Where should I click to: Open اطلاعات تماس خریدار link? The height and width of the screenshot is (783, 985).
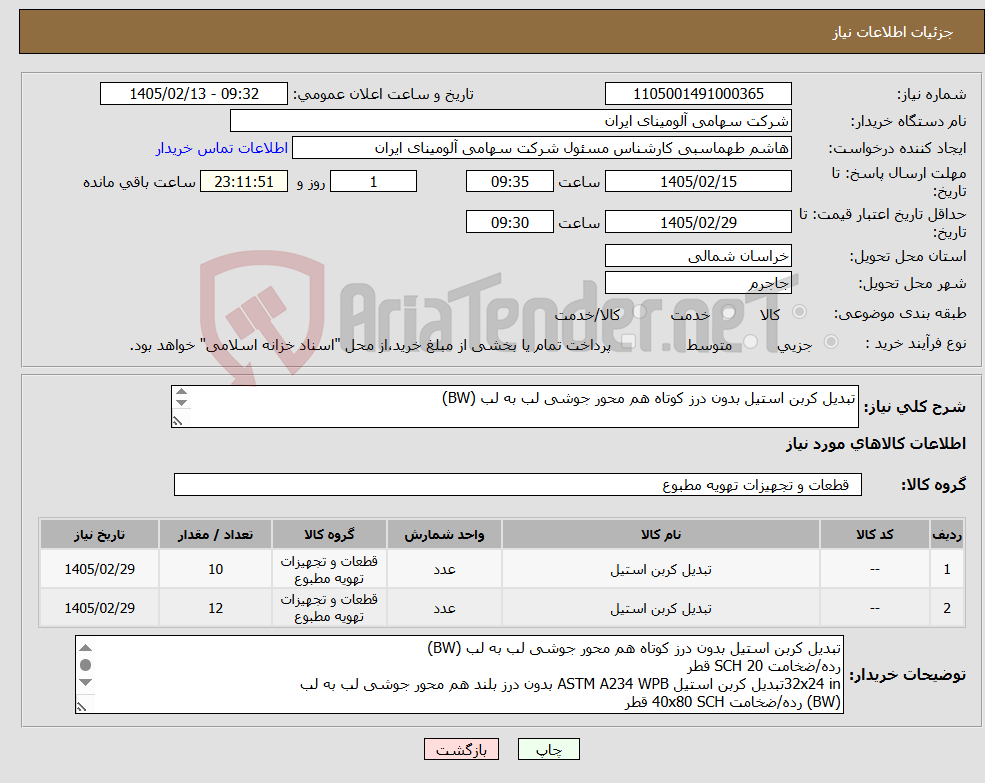(222, 148)
